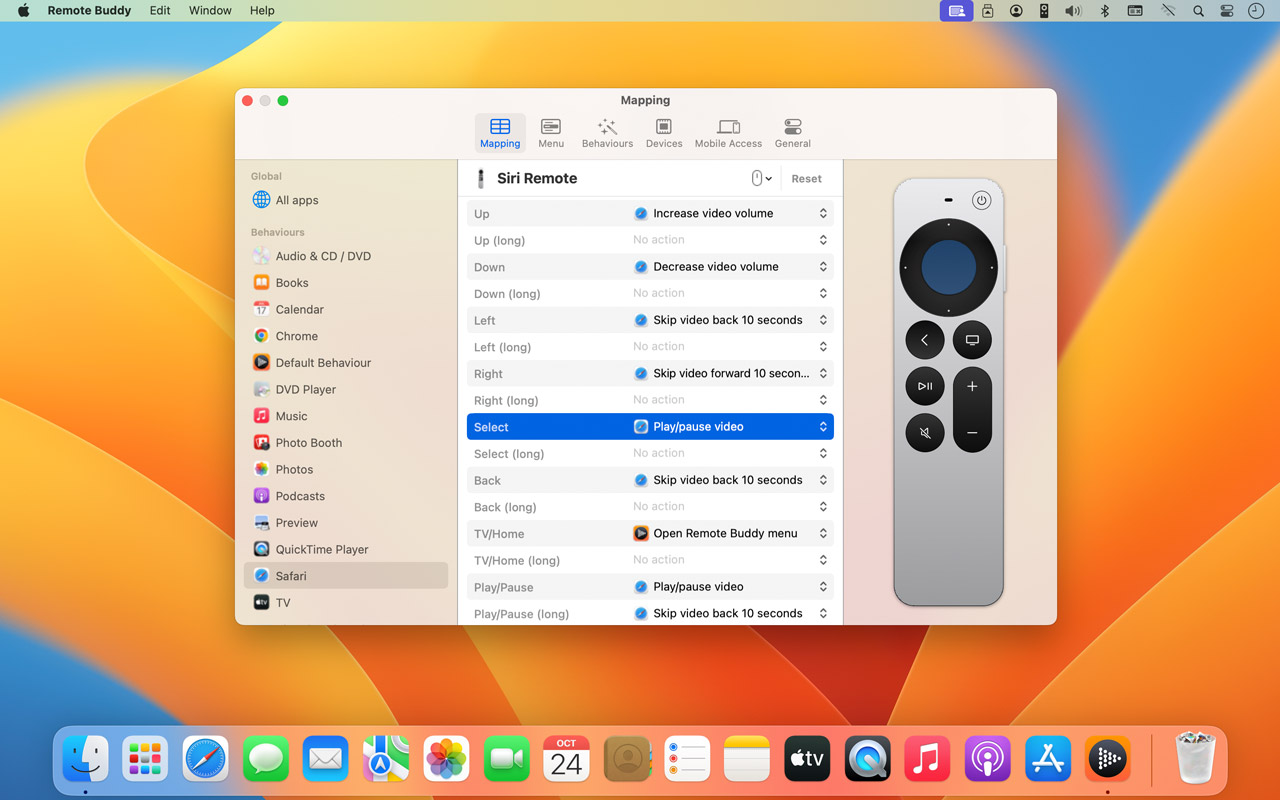This screenshot has width=1280, height=800.
Task: Select All apps in the Global section
Action: coord(296,200)
